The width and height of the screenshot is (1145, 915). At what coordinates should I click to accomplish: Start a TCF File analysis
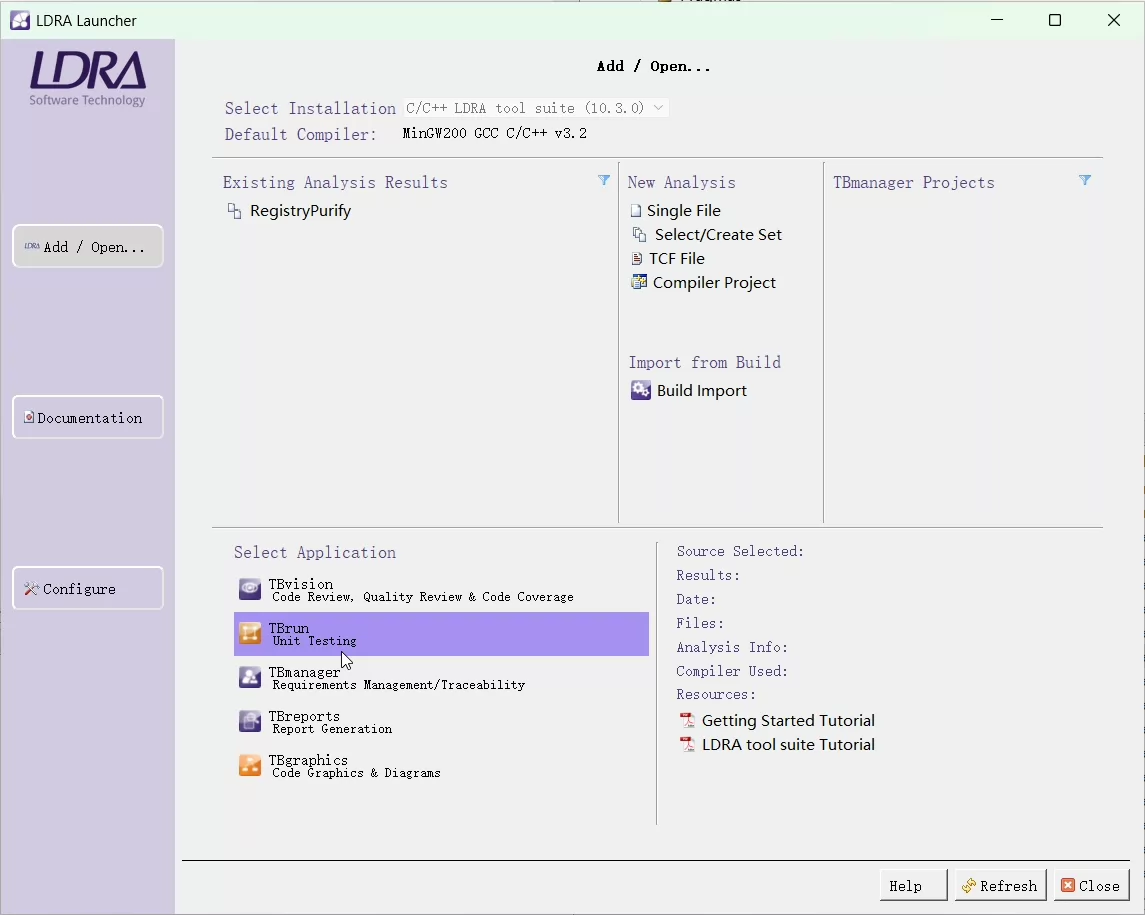tap(677, 259)
